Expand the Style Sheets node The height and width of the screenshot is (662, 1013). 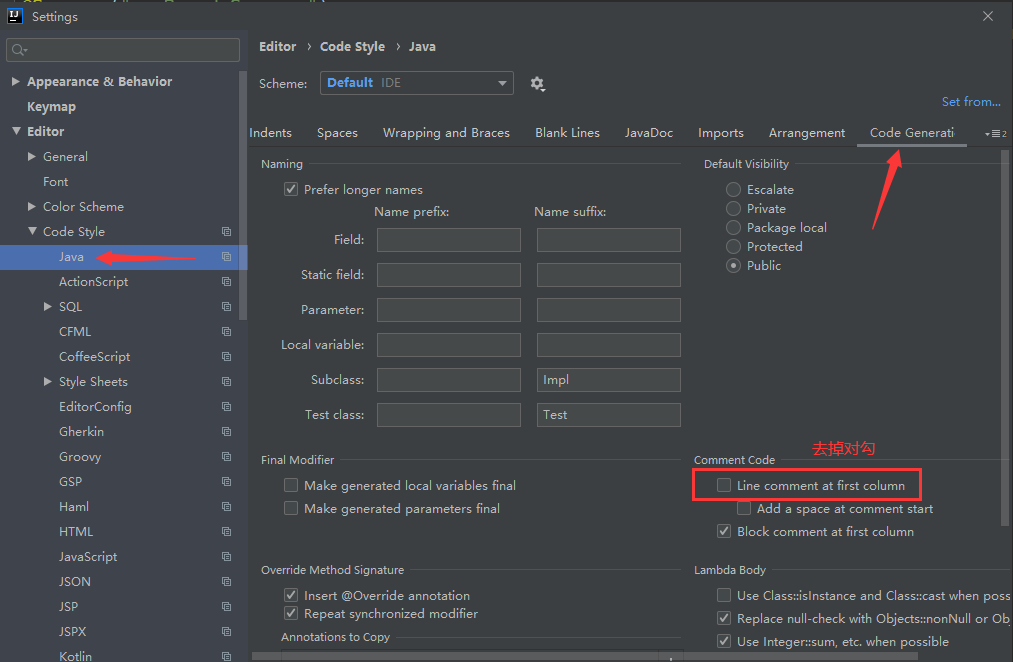click(48, 381)
